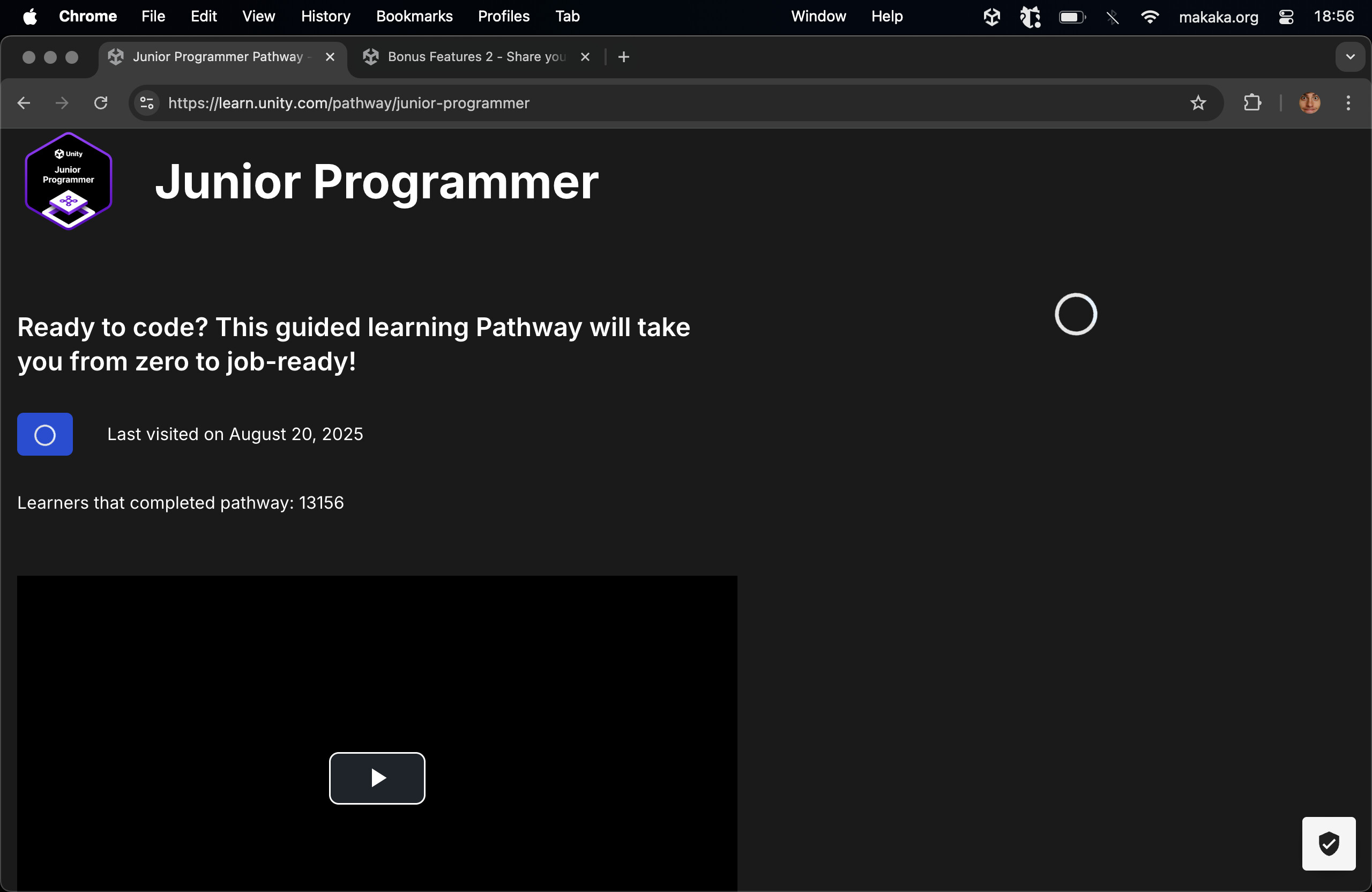Play the pathway intro video
The height and width of the screenshot is (892, 1372).
point(377,778)
